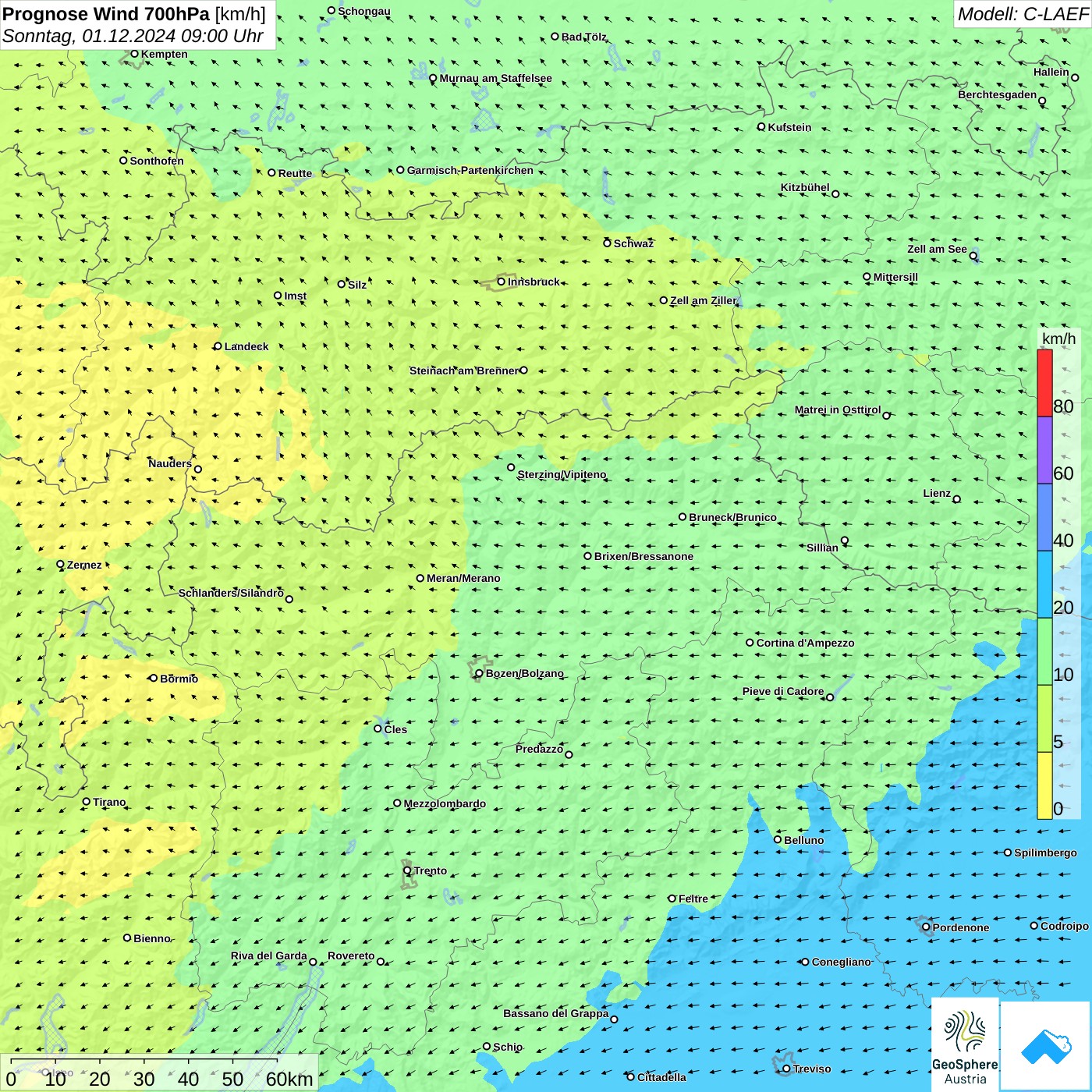Select the Spilimbergo location marker
The width and height of the screenshot is (1092, 1092).
pos(1008,853)
